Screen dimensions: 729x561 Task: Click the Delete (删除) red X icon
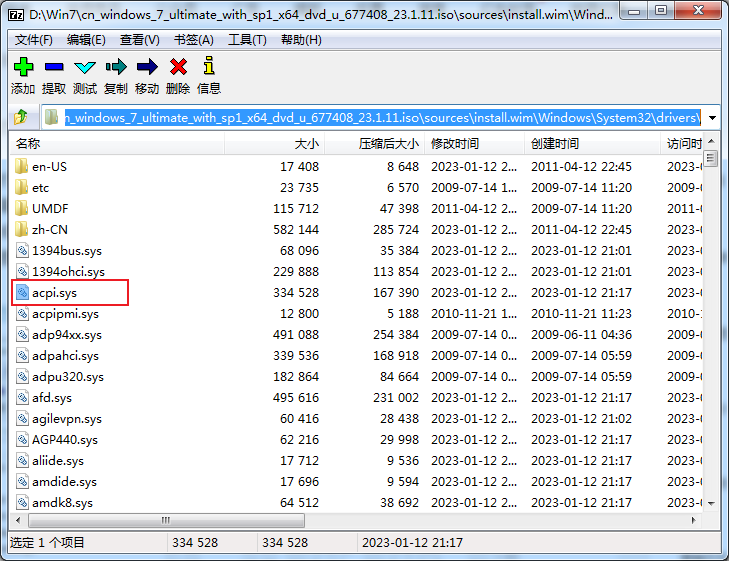point(178,67)
